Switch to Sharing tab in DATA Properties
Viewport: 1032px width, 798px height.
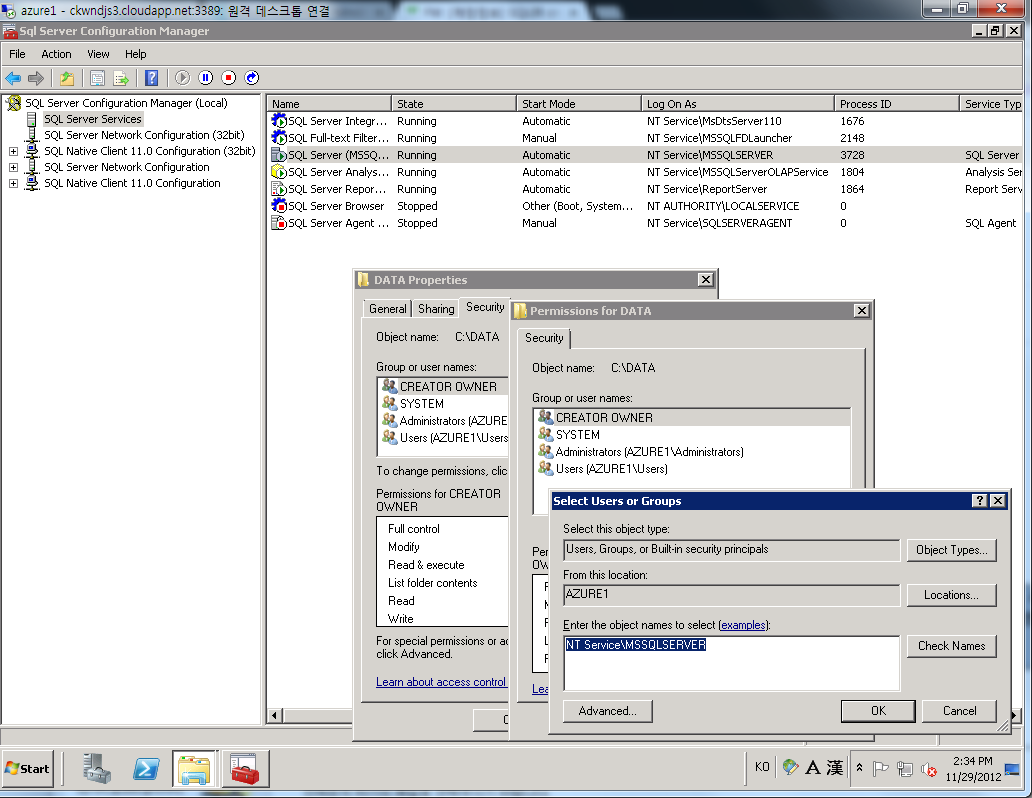pyautogui.click(x=436, y=309)
